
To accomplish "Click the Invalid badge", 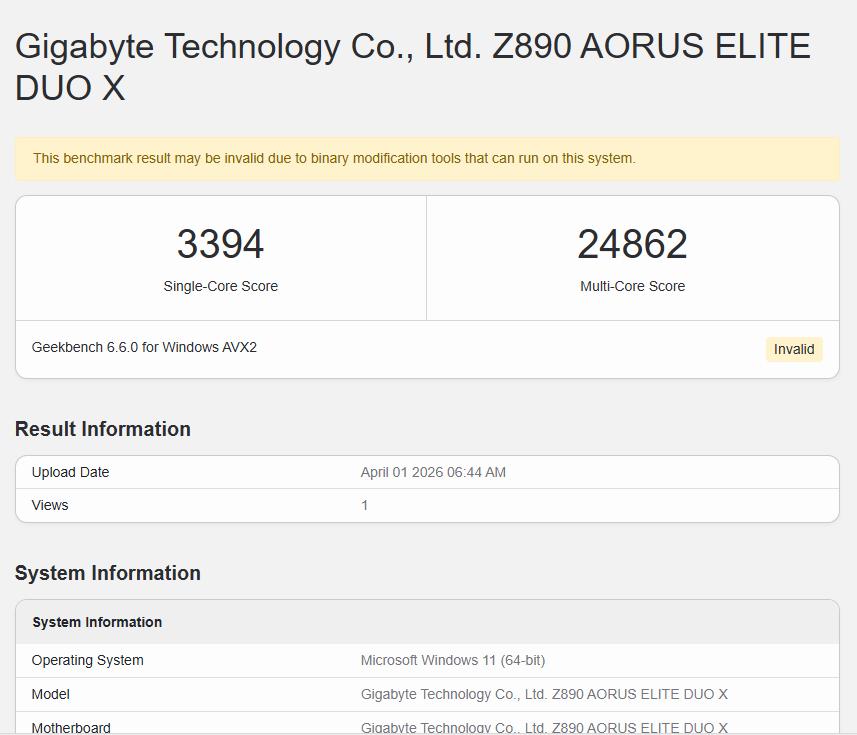I will (794, 349).
